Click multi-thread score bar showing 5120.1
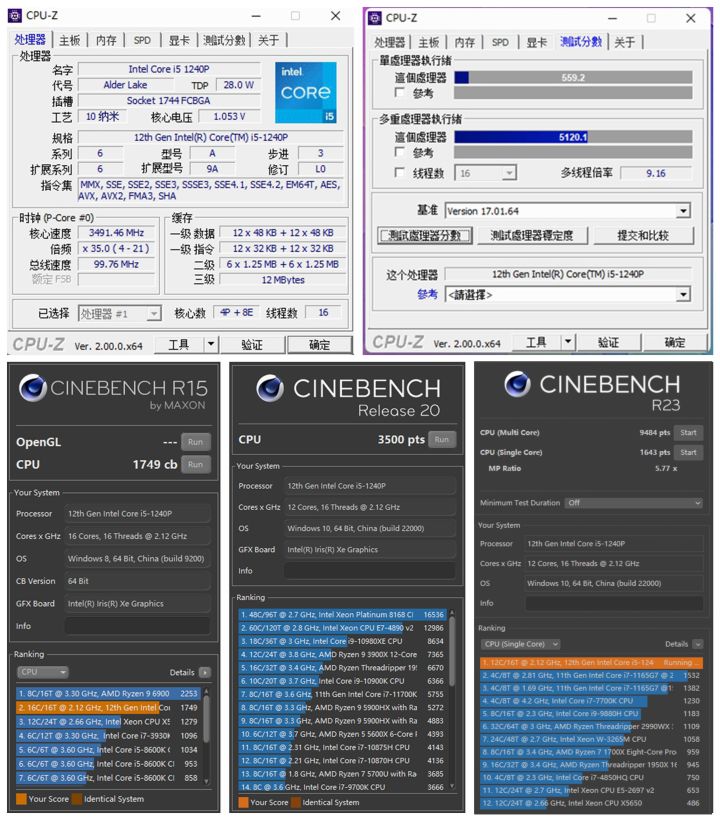The height and width of the screenshot is (820, 720). (574, 137)
